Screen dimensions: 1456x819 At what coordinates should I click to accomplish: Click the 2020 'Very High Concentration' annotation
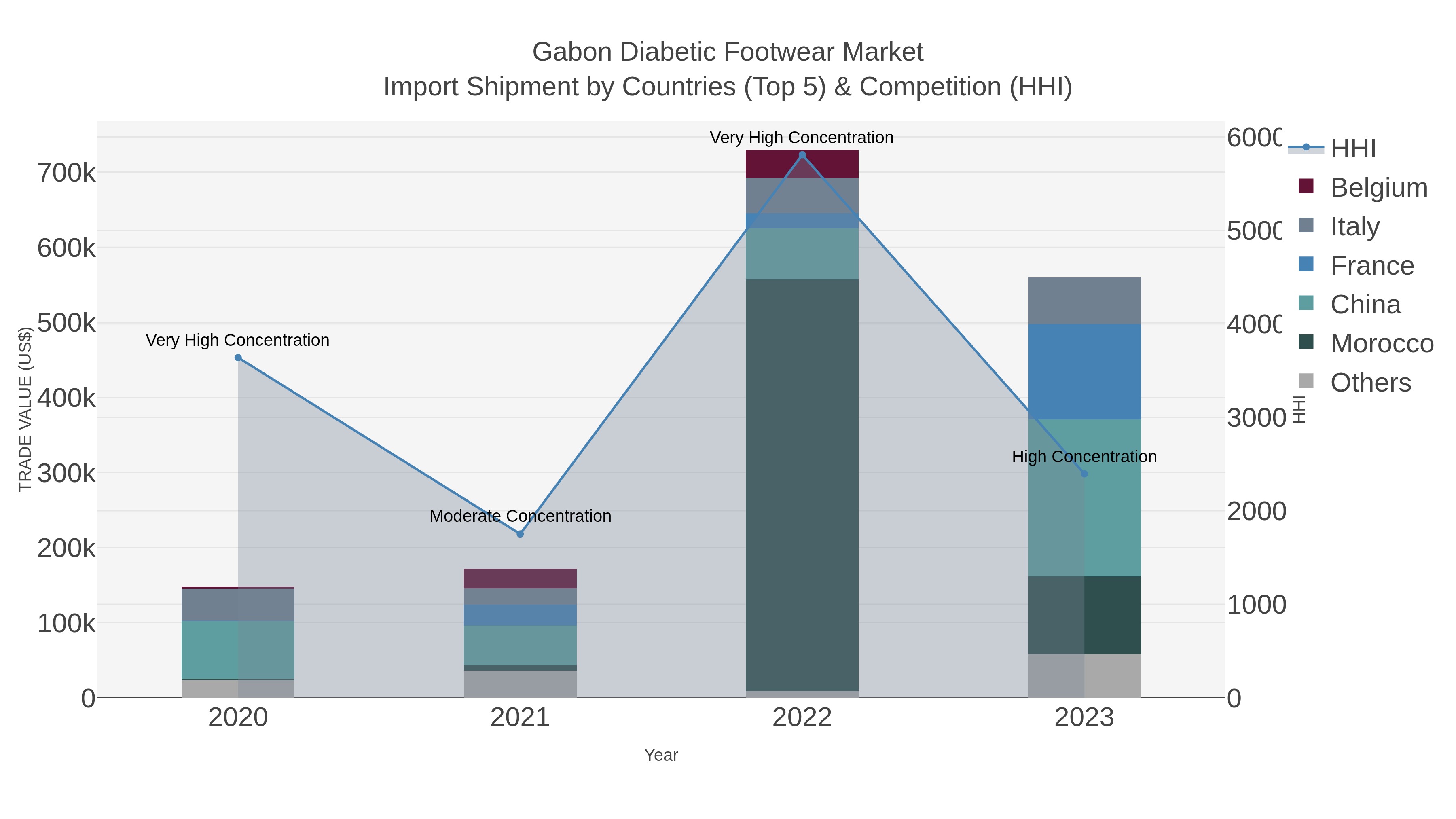[237, 340]
